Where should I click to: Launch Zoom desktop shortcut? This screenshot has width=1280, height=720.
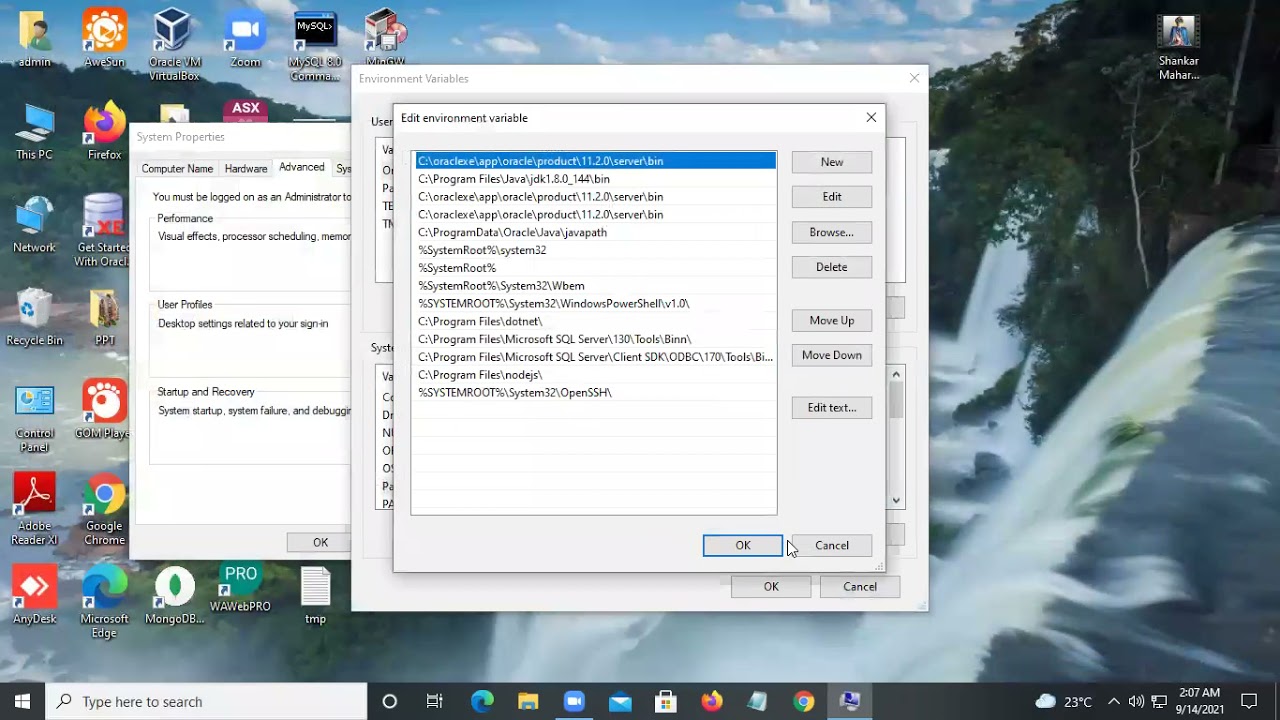[245, 38]
